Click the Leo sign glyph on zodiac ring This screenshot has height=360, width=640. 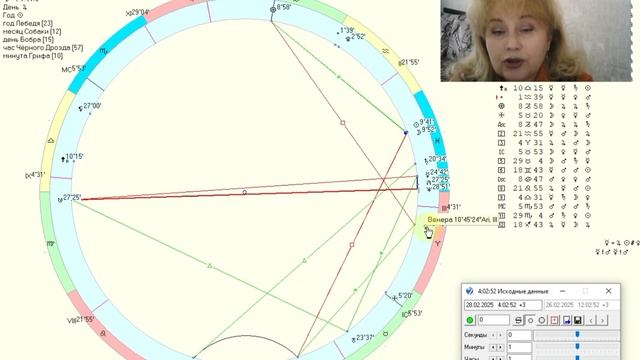(103, 333)
